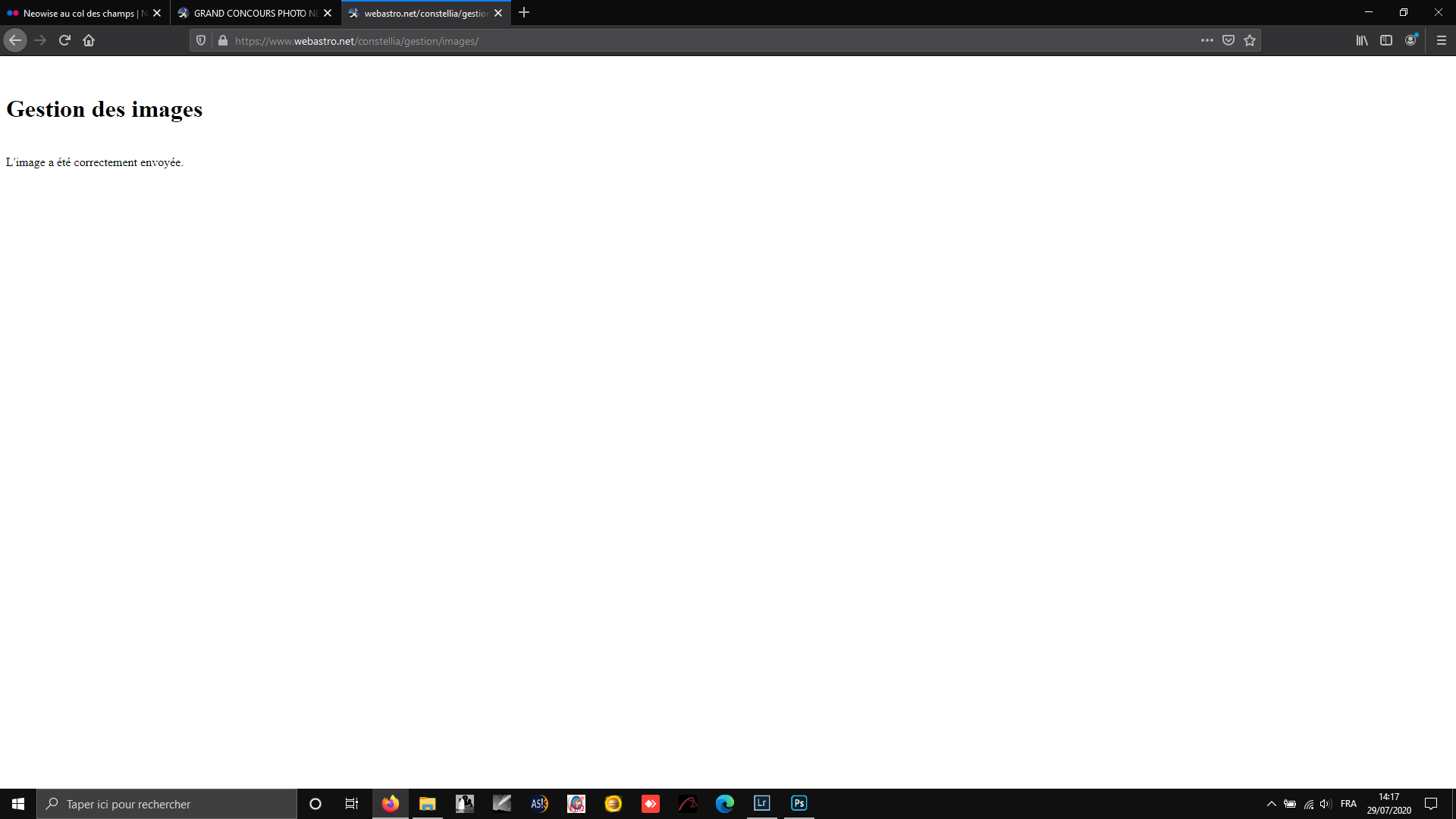Screen dimensions: 1456x819
Task: Go to Firefox home page
Action: (89, 41)
